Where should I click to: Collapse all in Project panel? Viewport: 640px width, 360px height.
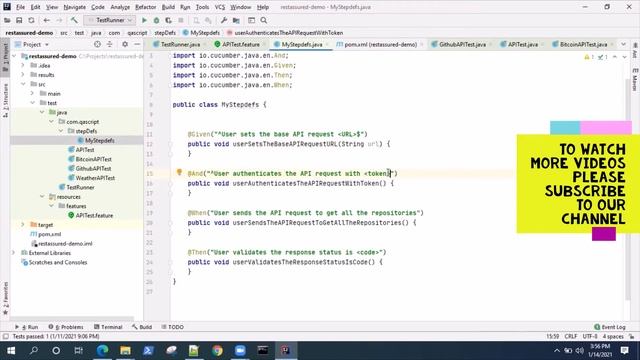pos(109,44)
